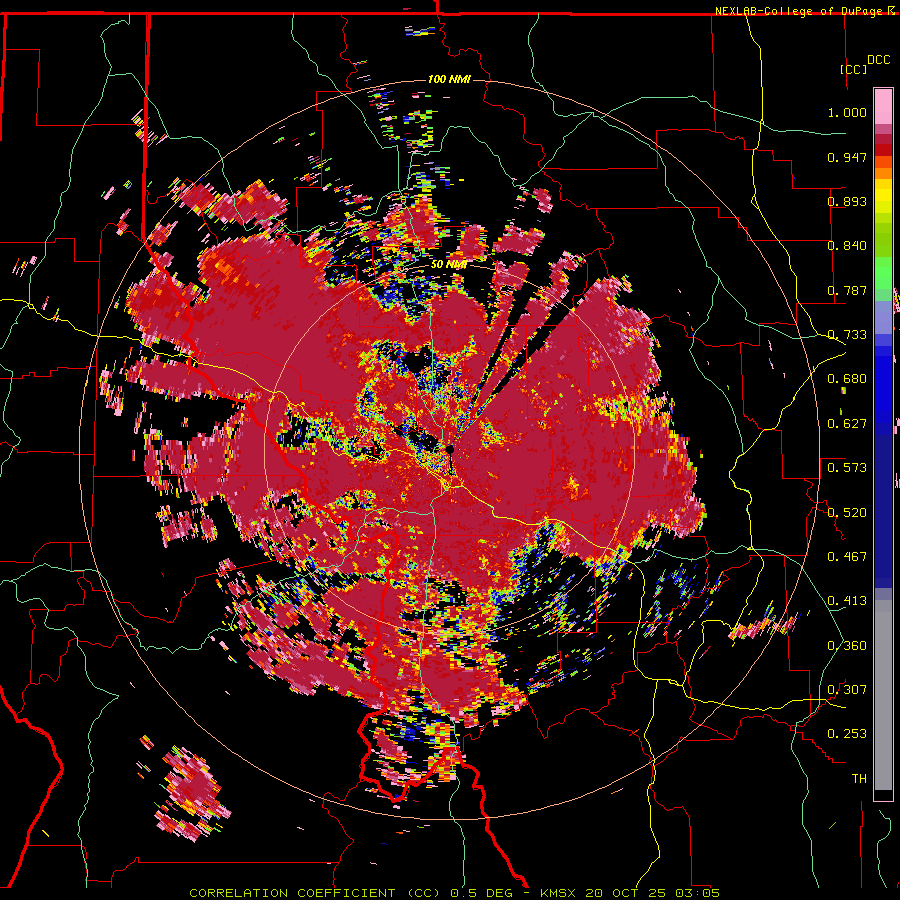Viewport: 900px width, 900px height.
Task: Pick the bright green band on color bar
Action: [x=883, y=273]
